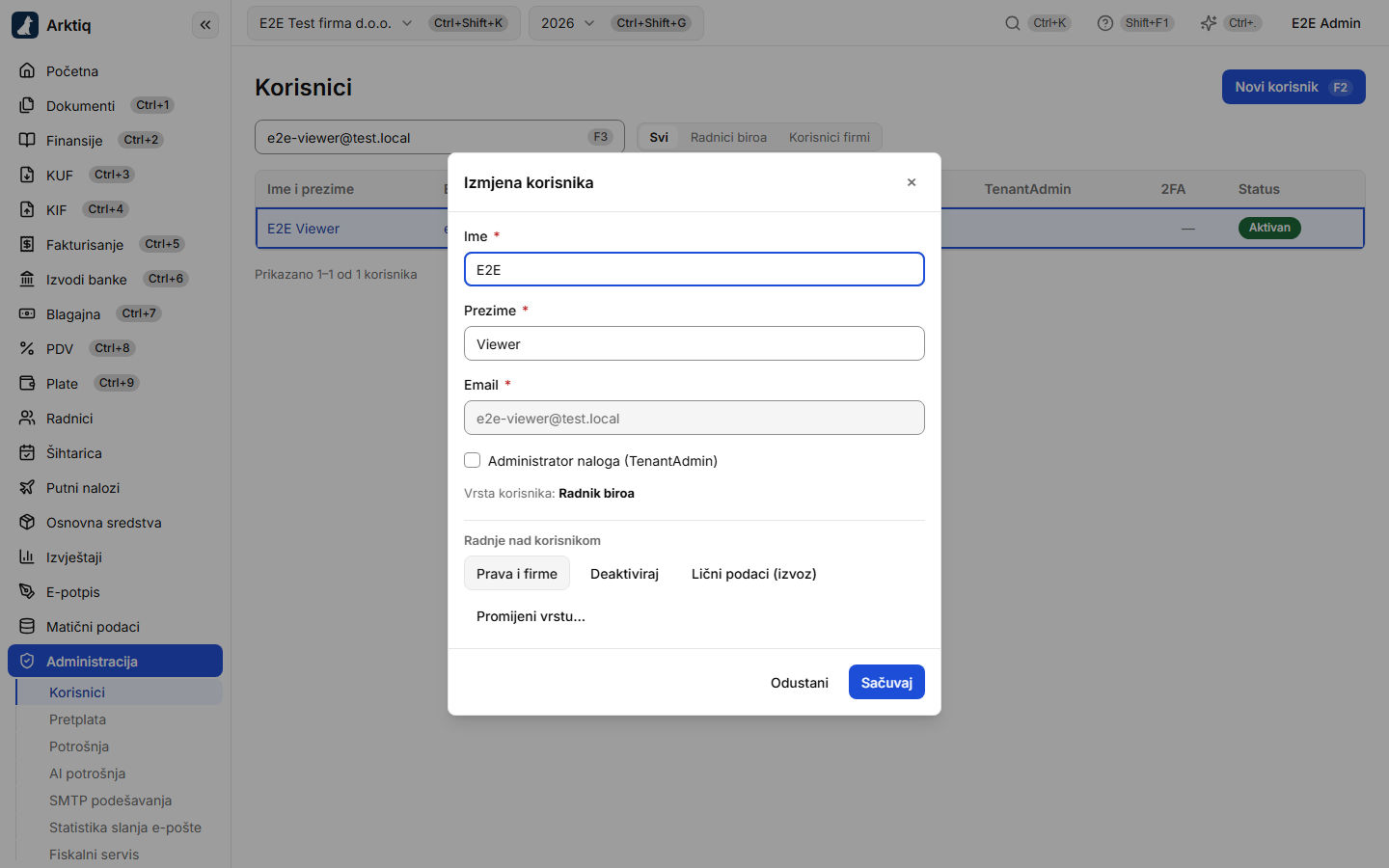Open the Početna home icon

[27, 70]
